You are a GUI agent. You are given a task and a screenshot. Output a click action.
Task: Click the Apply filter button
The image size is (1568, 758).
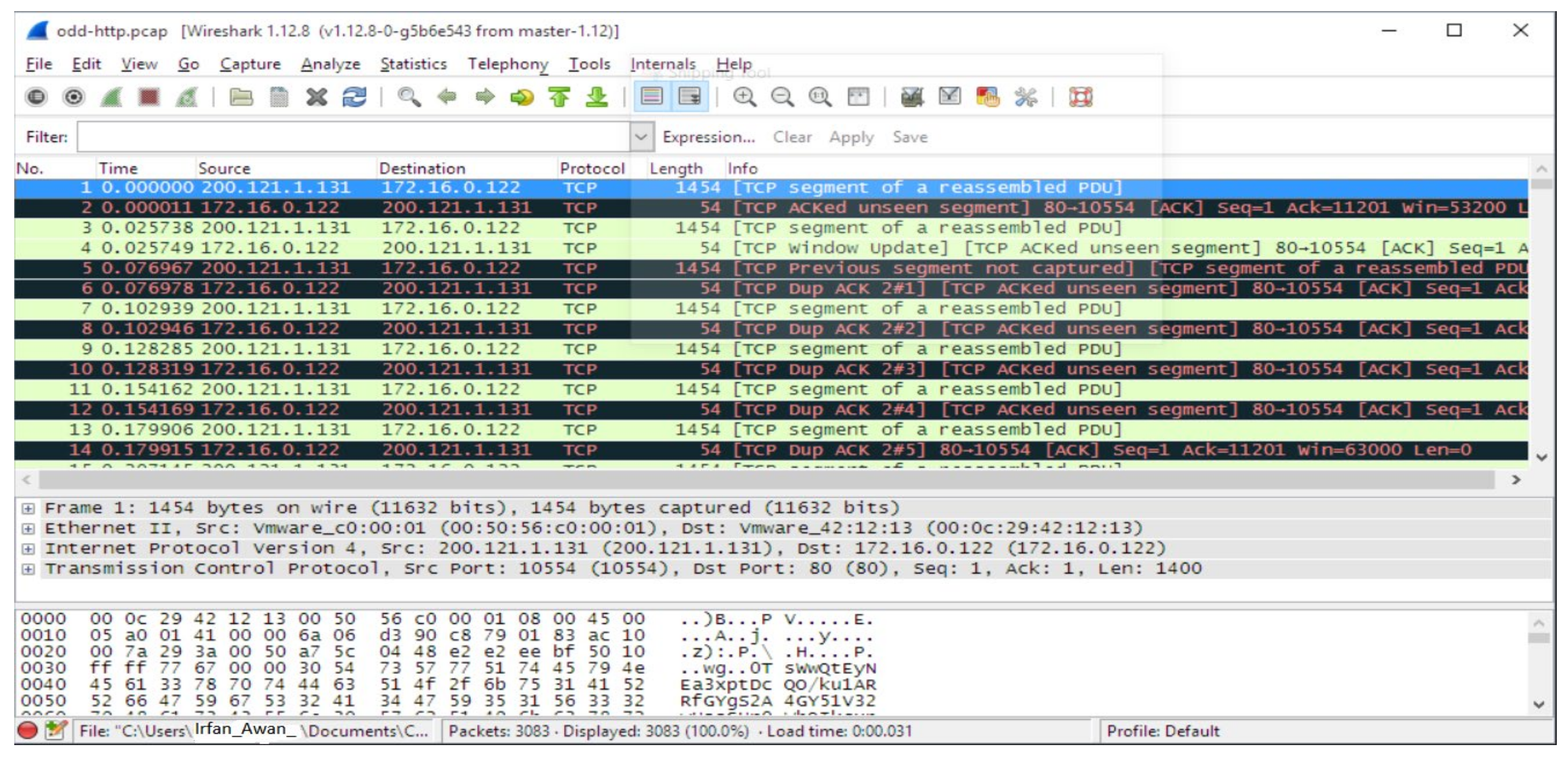tap(851, 137)
